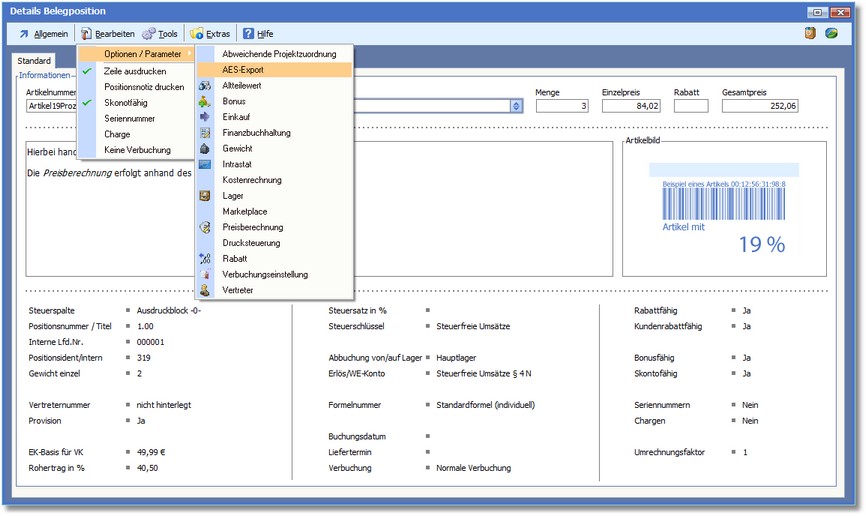
Task: Click the Altteilewert icon in submenu
Action: pyautogui.click(x=205, y=86)
